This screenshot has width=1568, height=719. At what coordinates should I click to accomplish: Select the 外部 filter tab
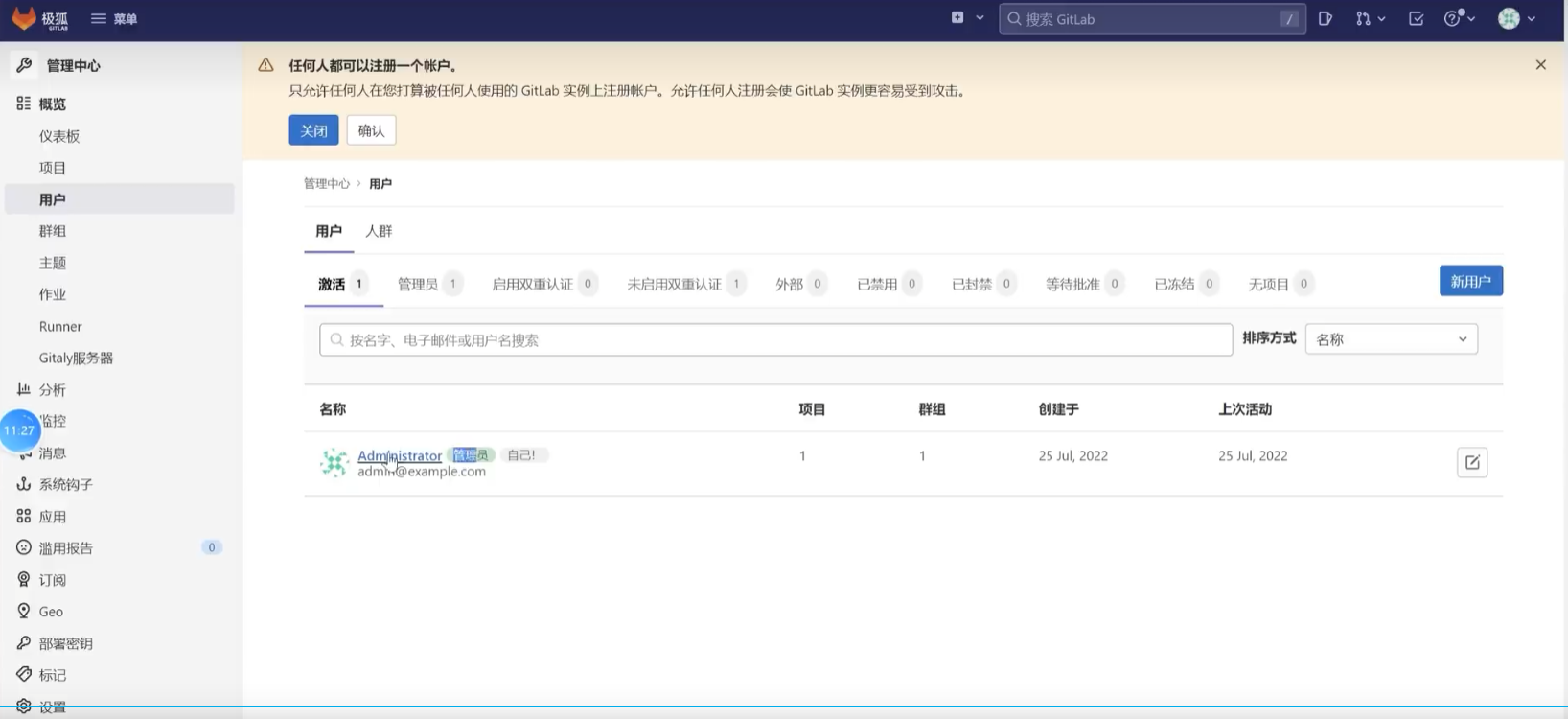pyautogui.click(x=800, y=284)
